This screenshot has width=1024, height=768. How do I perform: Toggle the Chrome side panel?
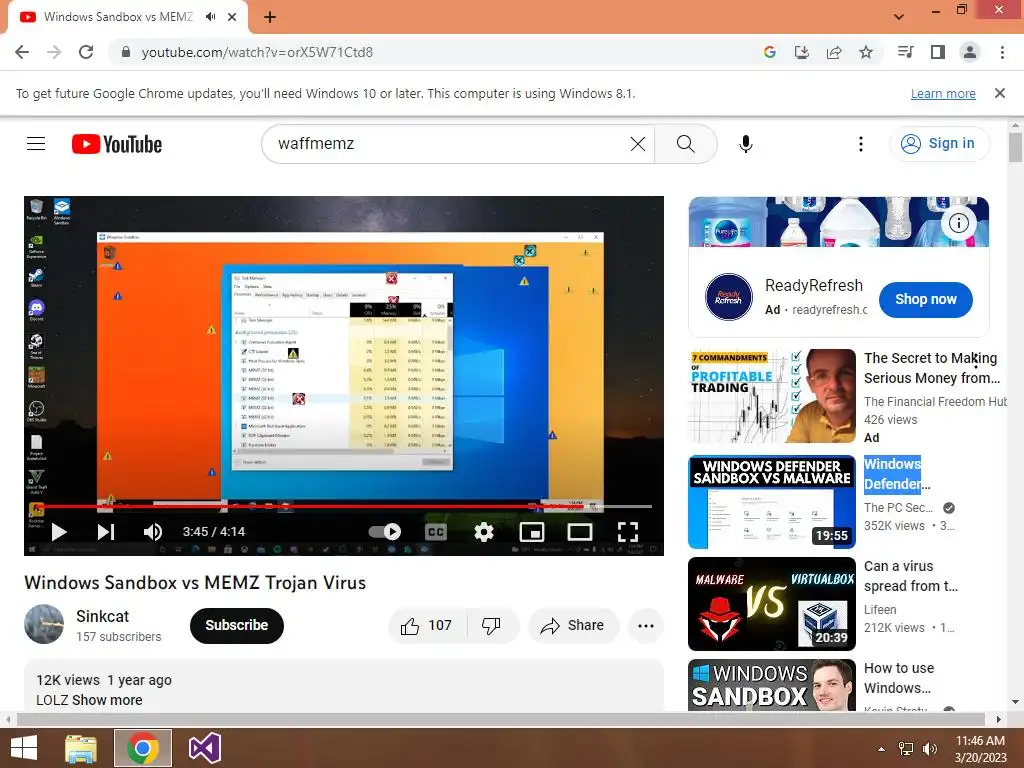(x=938, y=52)
